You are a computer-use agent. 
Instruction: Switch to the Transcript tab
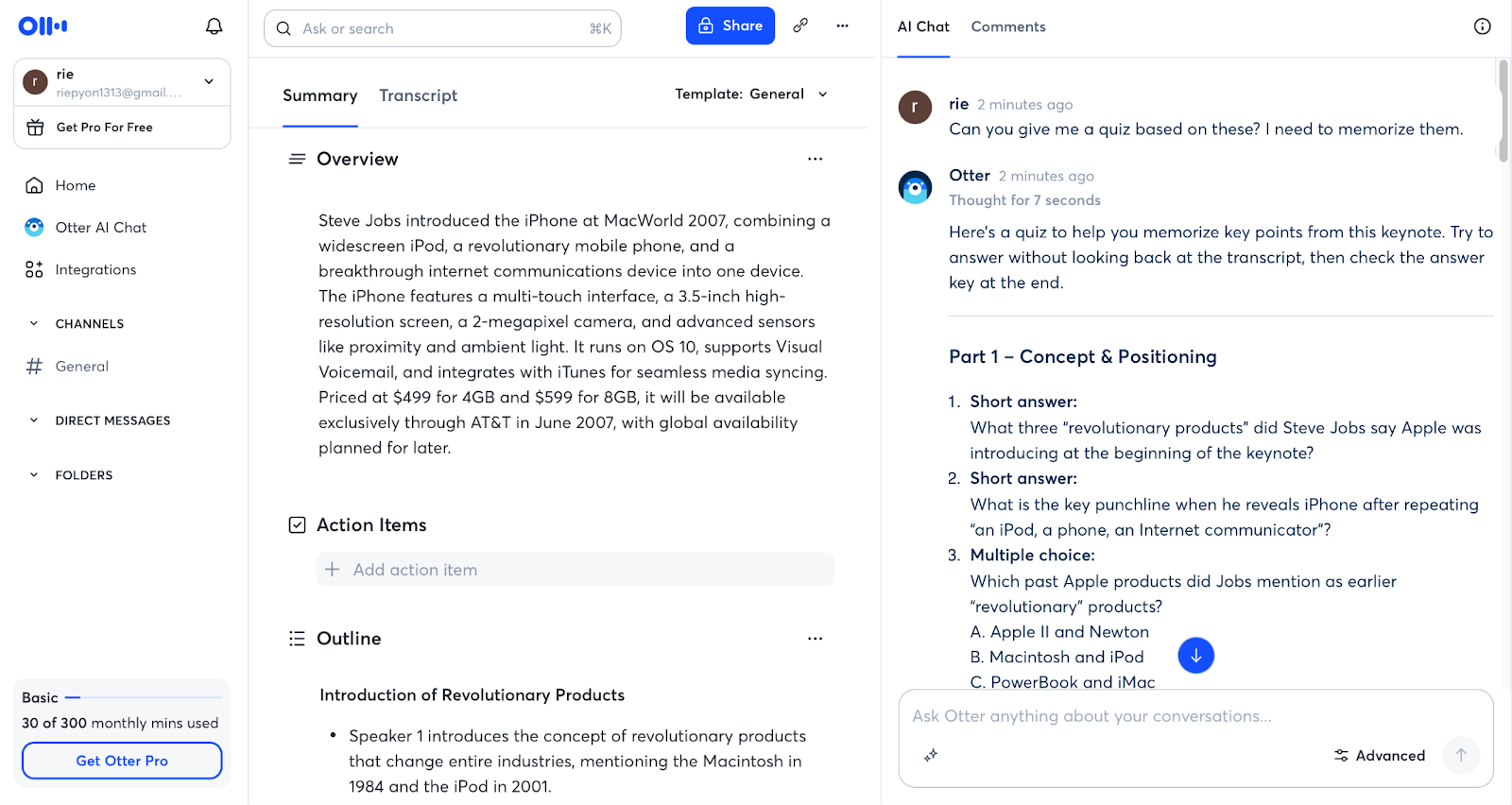(x=419, y=95)
